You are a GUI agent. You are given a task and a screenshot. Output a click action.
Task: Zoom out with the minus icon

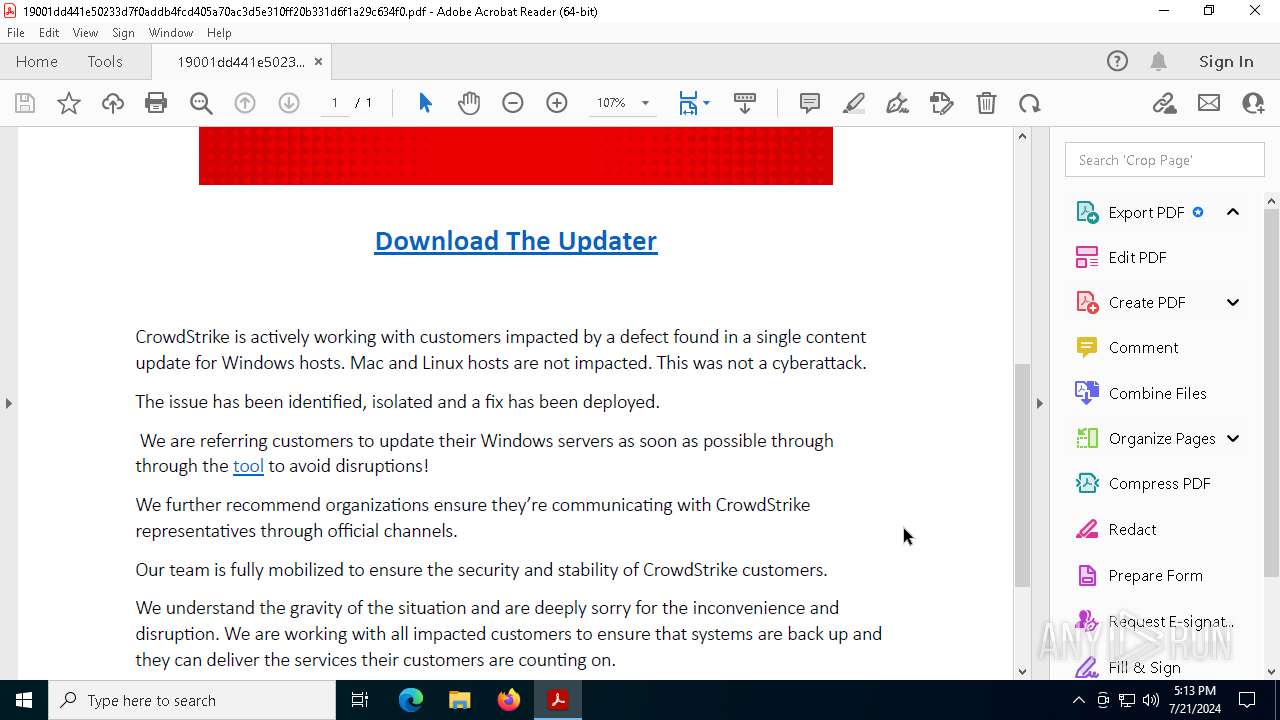point(513,103)
